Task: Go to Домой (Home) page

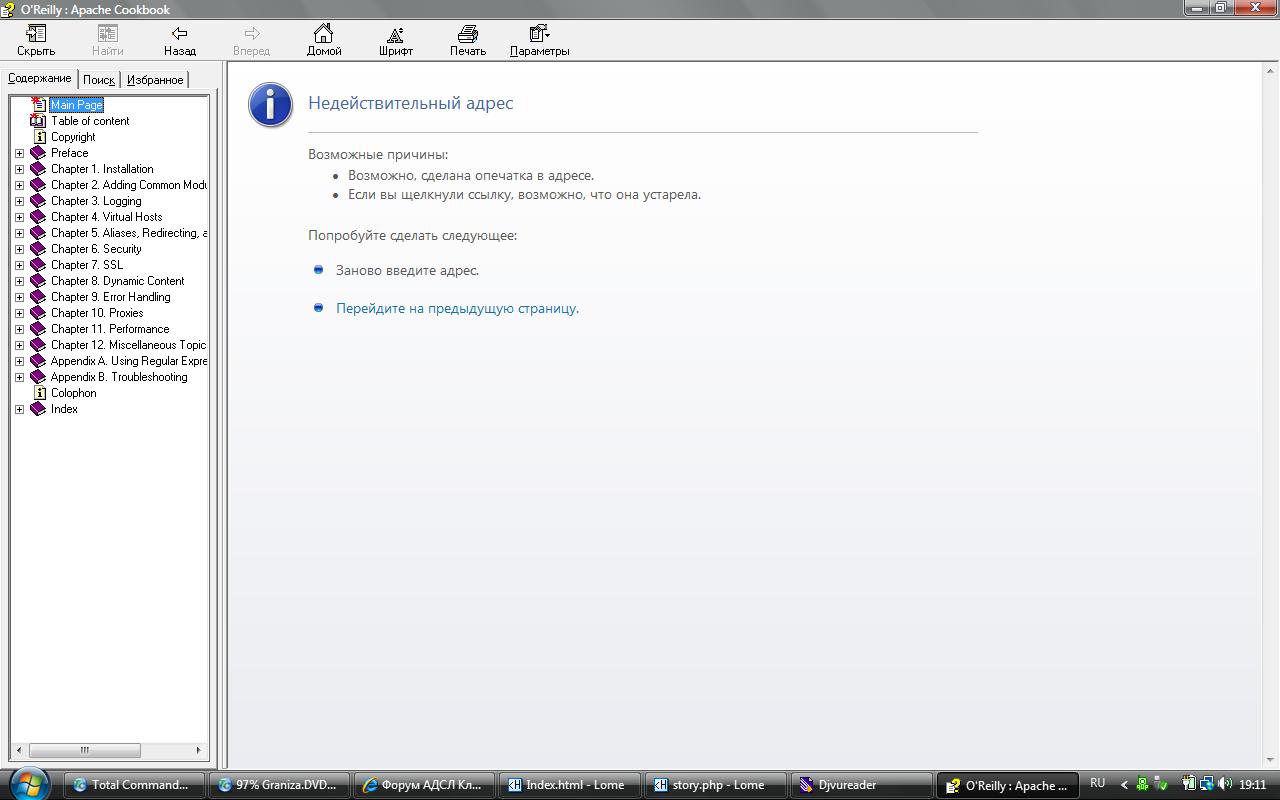Action: pos(323,35)
